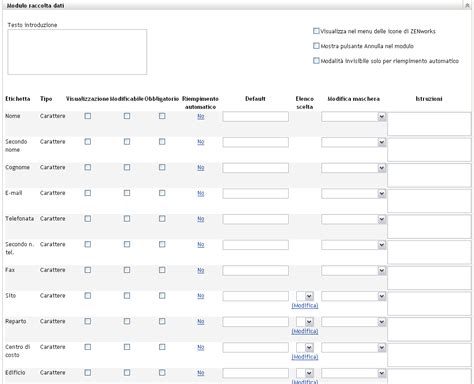Enable Visualizza nel menu delle icone di ZENworks
Screen dimensions: 474x384
(316, 31)
